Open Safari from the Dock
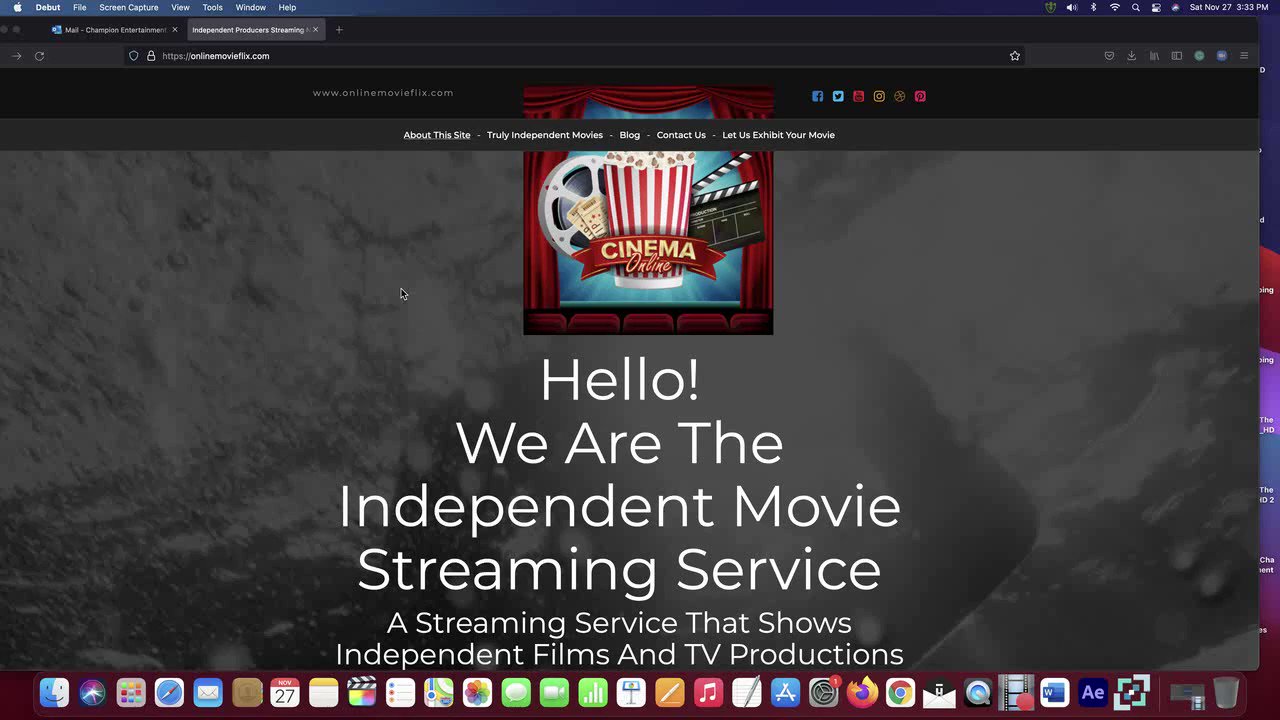The height and width of the screenshot is (720, 1280). (169, 692)
